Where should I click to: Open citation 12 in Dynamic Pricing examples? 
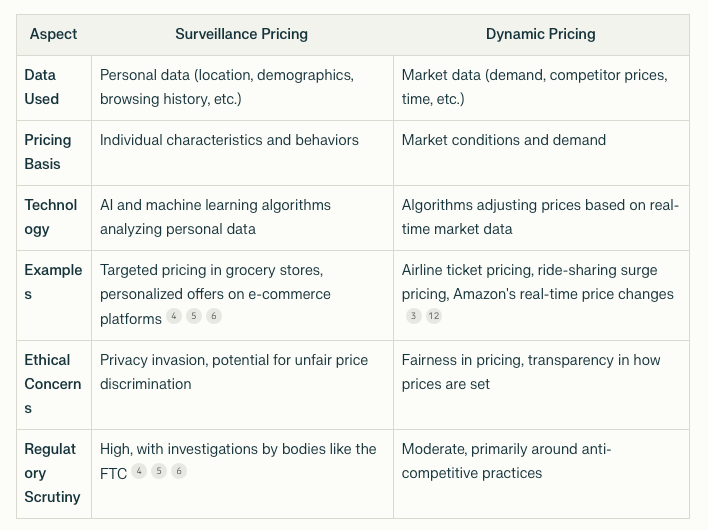(433, 316)
